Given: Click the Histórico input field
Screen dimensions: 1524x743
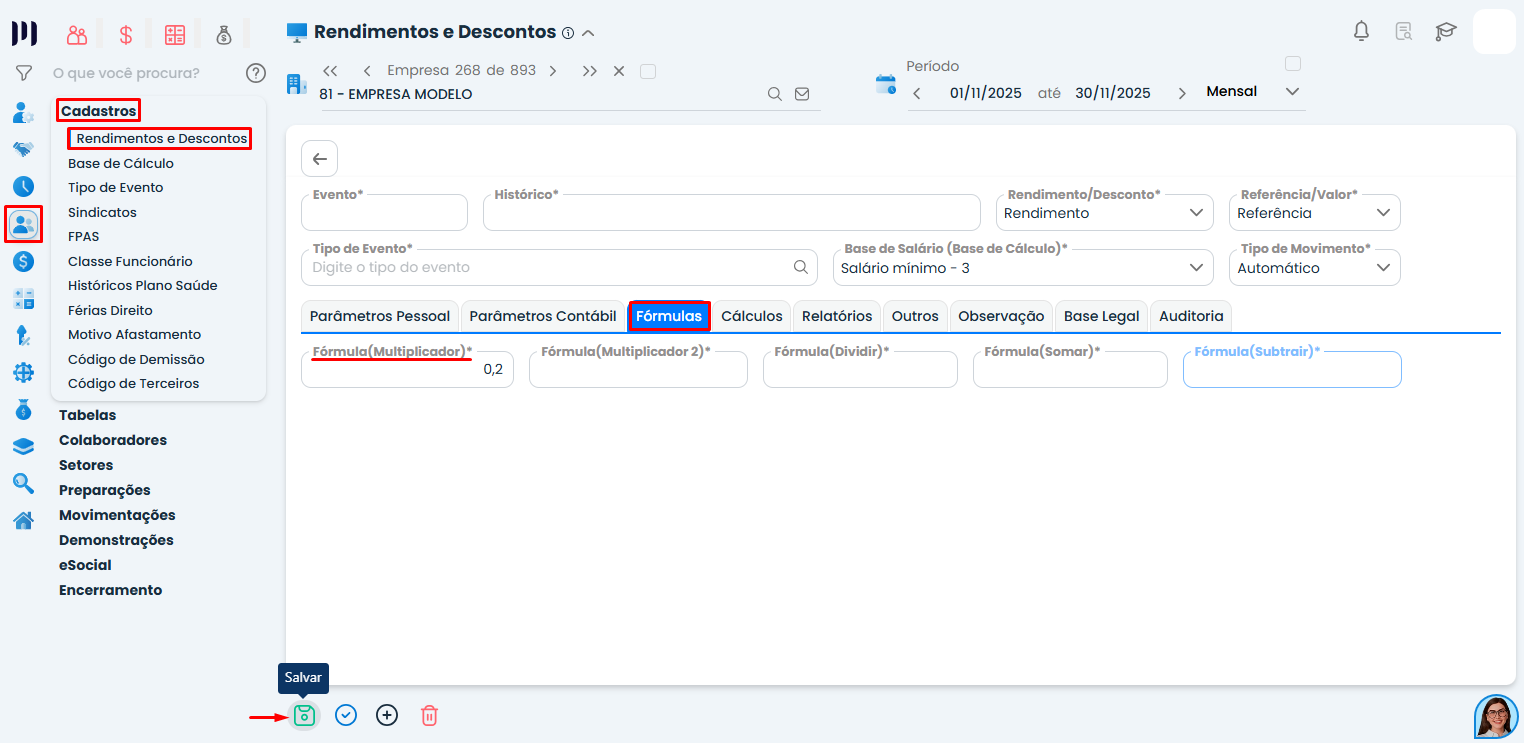Looking at the screenshot, I should [x=731, y=214].
